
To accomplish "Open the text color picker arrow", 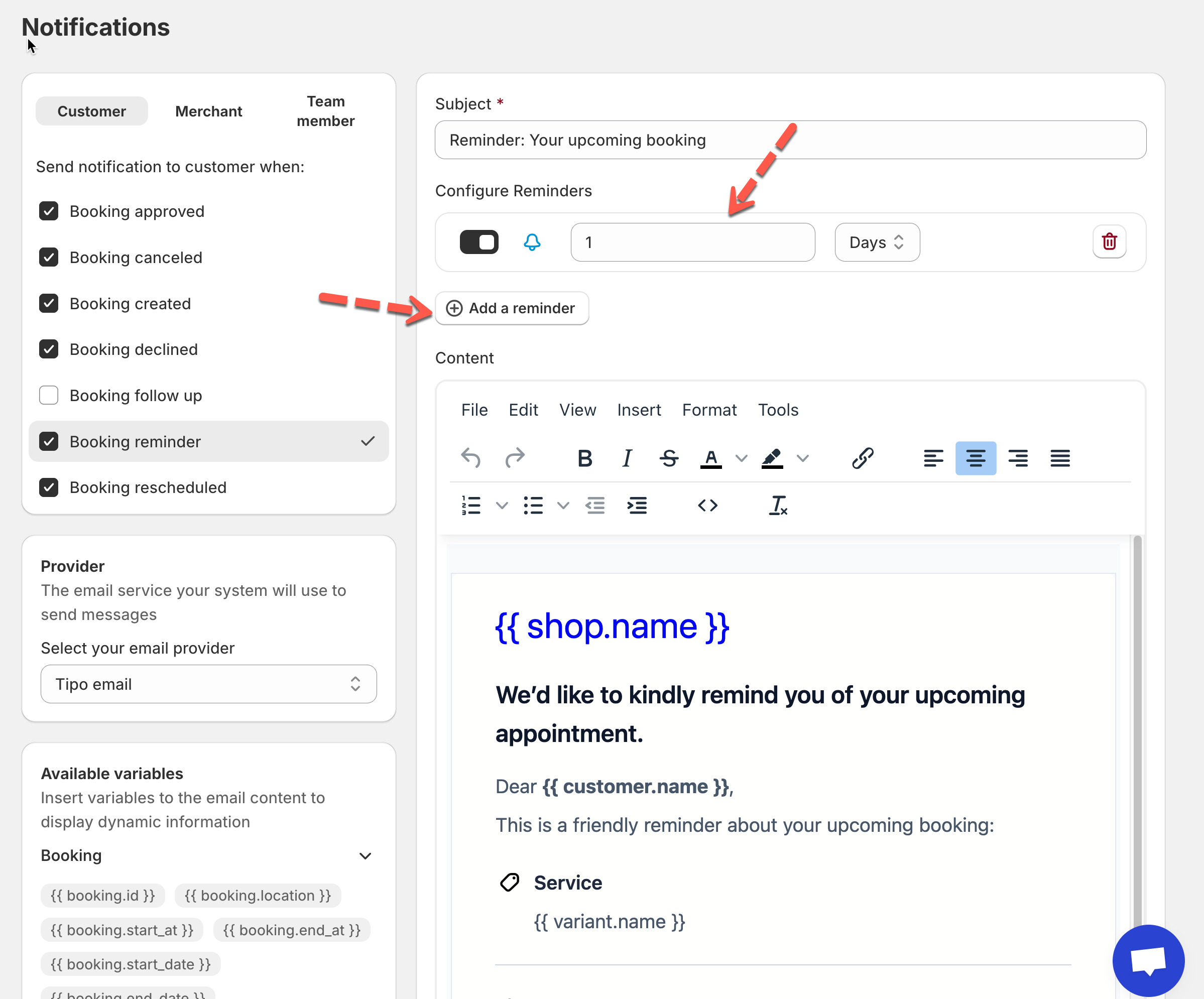I will tap(741, 458).
